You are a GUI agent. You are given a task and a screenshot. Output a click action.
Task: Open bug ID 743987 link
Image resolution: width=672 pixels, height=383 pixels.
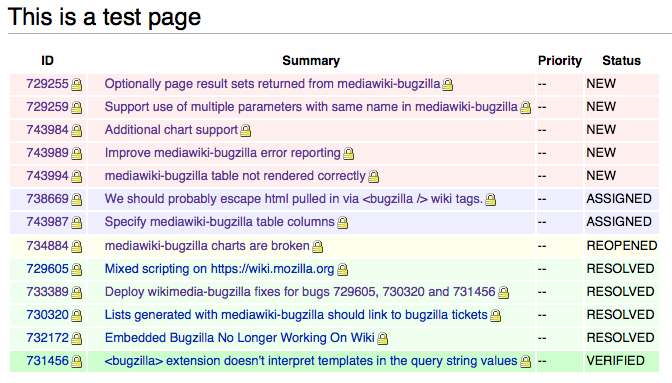pyautogui.click(x=48, y=222)
